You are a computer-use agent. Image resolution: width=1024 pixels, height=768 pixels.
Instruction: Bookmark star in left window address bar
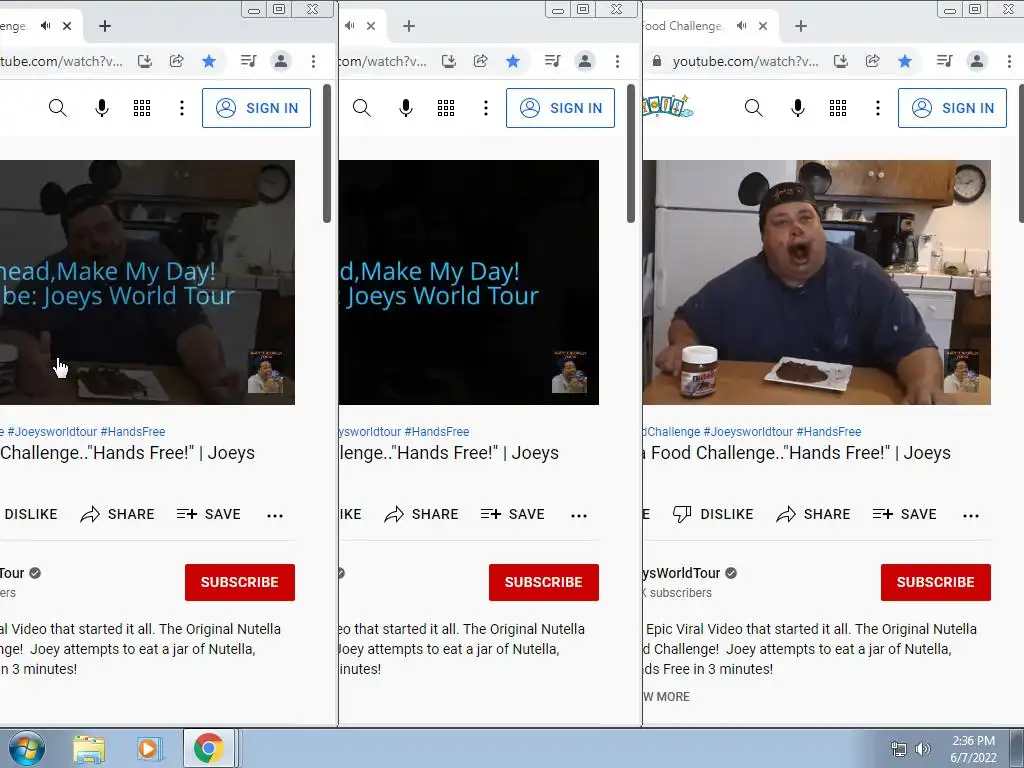(x=209, y=61)
